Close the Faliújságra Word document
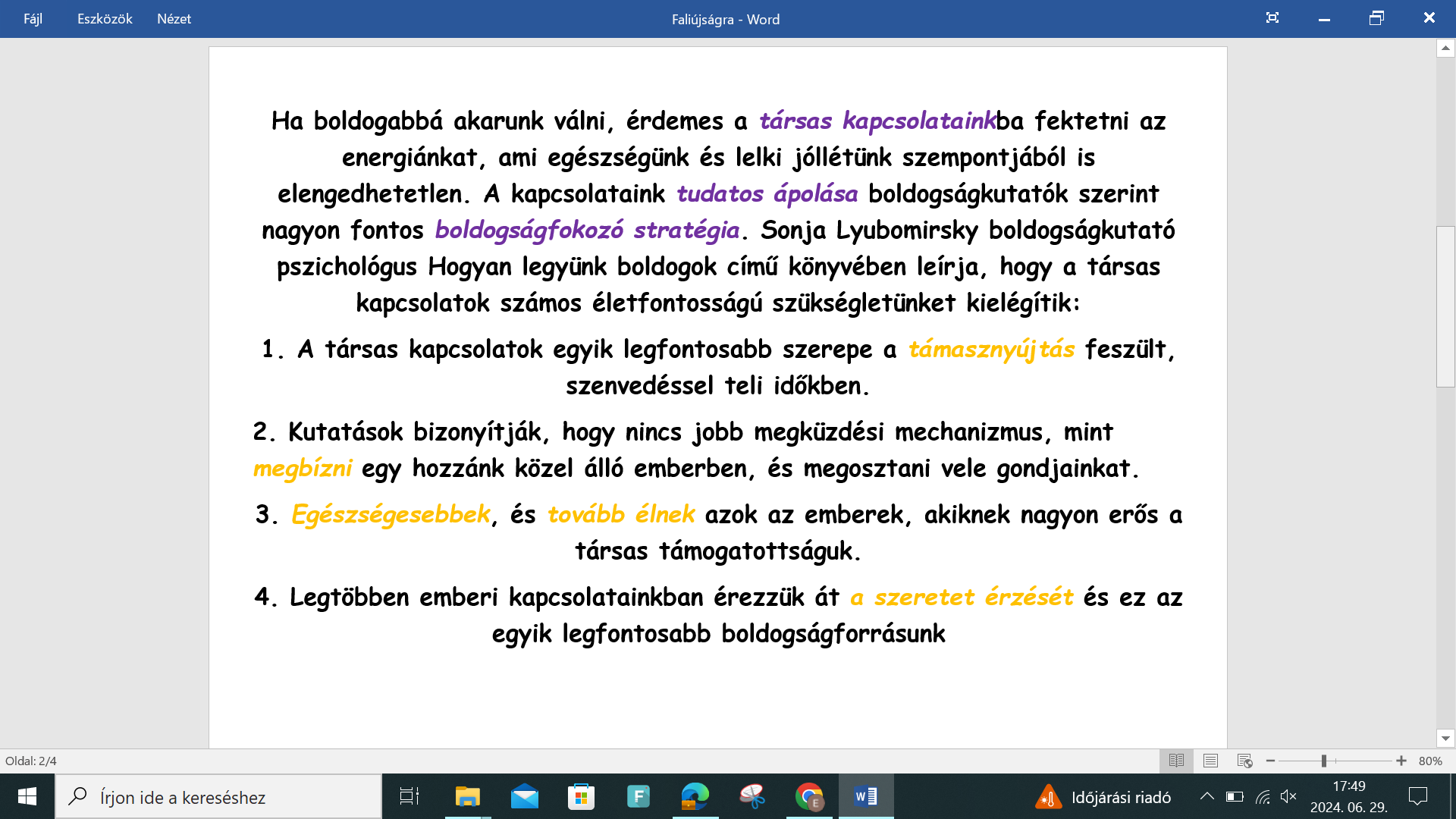The image size is (1456, 819). [x=1429, y=18]
